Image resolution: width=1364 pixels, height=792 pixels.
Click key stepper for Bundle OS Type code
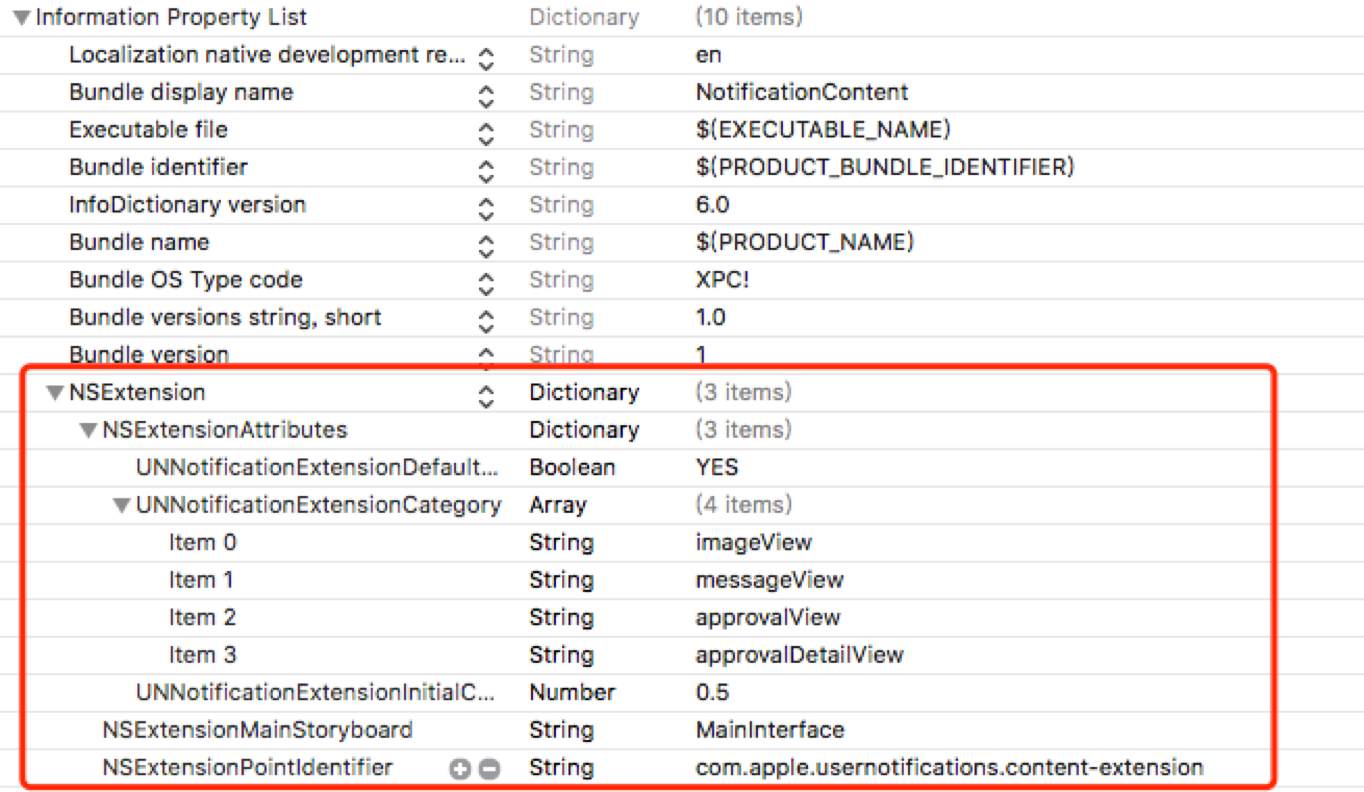tap(486, 281)
